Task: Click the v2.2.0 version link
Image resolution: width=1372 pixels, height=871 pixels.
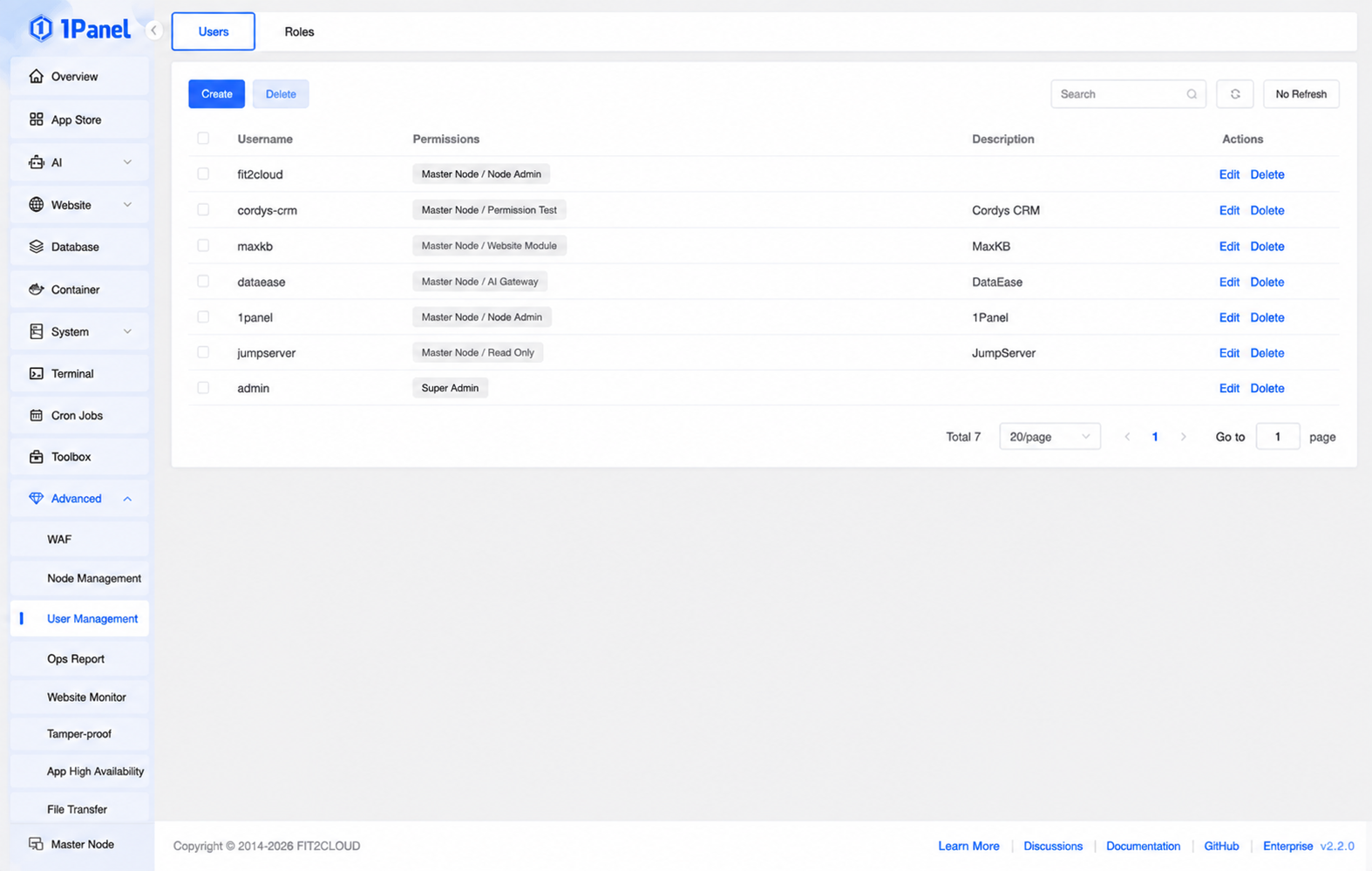Action: click(x=1337, y=846)
